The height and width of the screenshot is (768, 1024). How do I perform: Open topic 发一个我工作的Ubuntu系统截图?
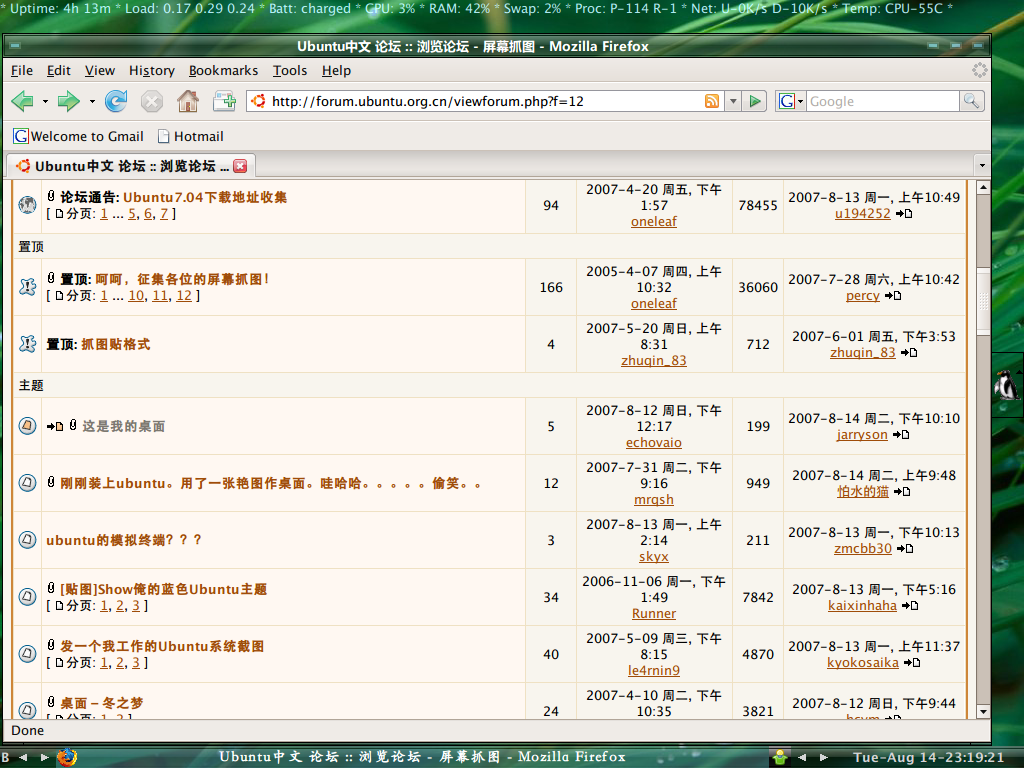pos(162,646)
